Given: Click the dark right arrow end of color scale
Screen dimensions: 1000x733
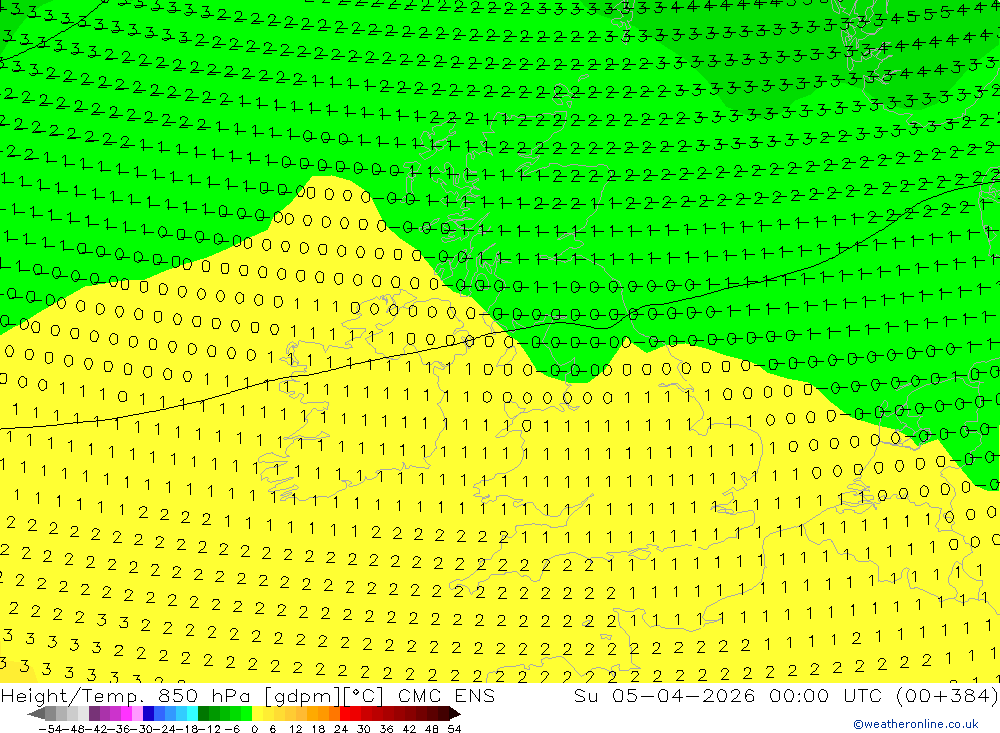Looking at the screenshot, I should [x=454, y=713].
